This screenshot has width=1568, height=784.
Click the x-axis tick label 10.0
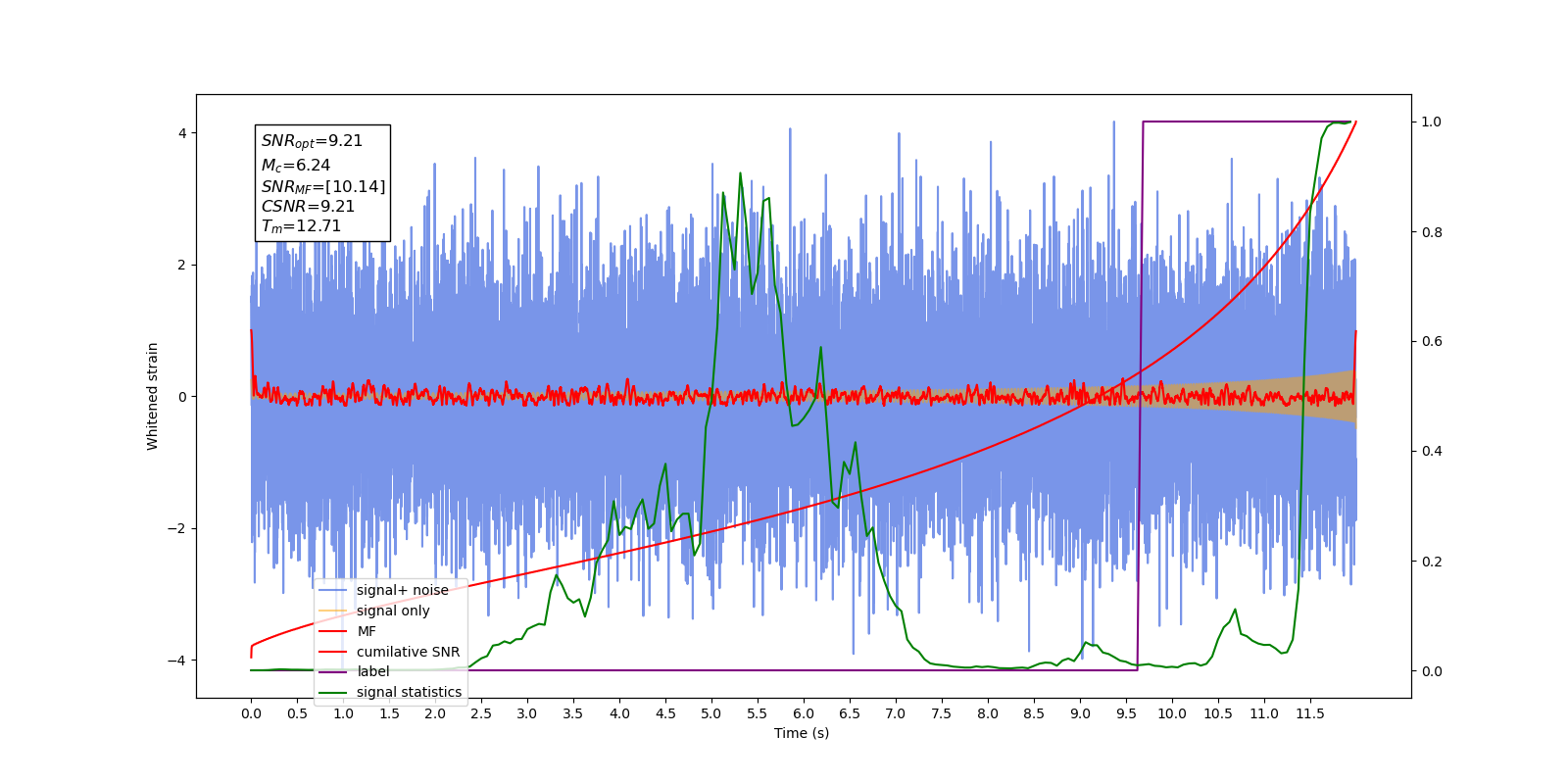1172,713
